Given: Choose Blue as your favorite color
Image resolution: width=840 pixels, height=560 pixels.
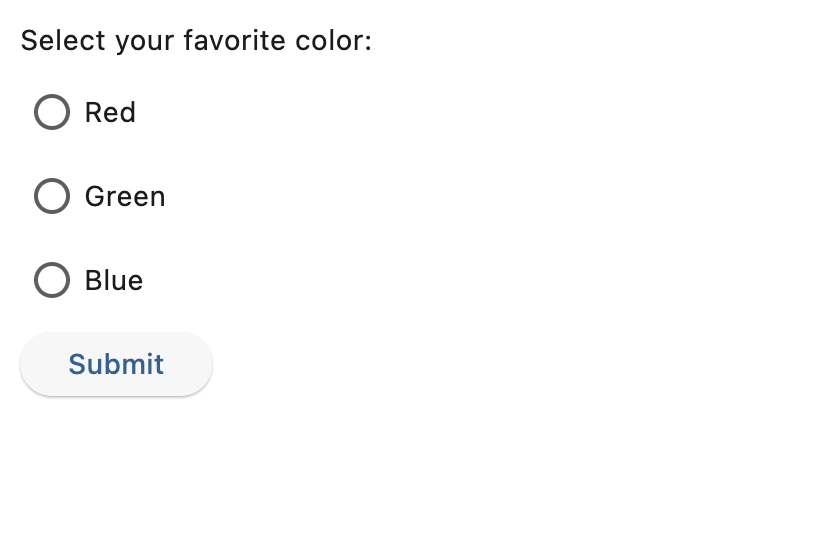Looking at the screenshot, I should coord(52,280).
